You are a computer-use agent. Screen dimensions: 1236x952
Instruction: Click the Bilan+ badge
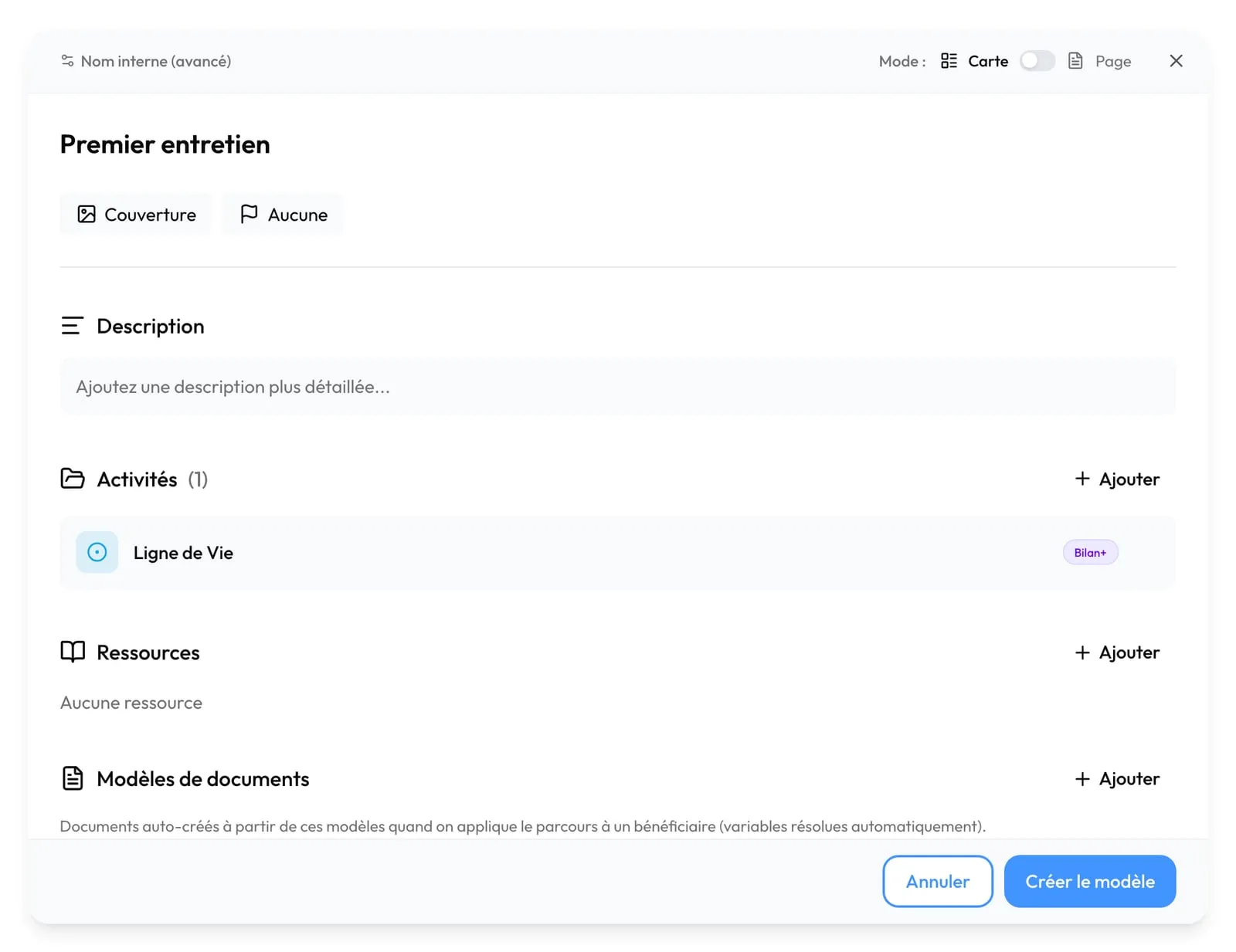(x=1090, y=553)
